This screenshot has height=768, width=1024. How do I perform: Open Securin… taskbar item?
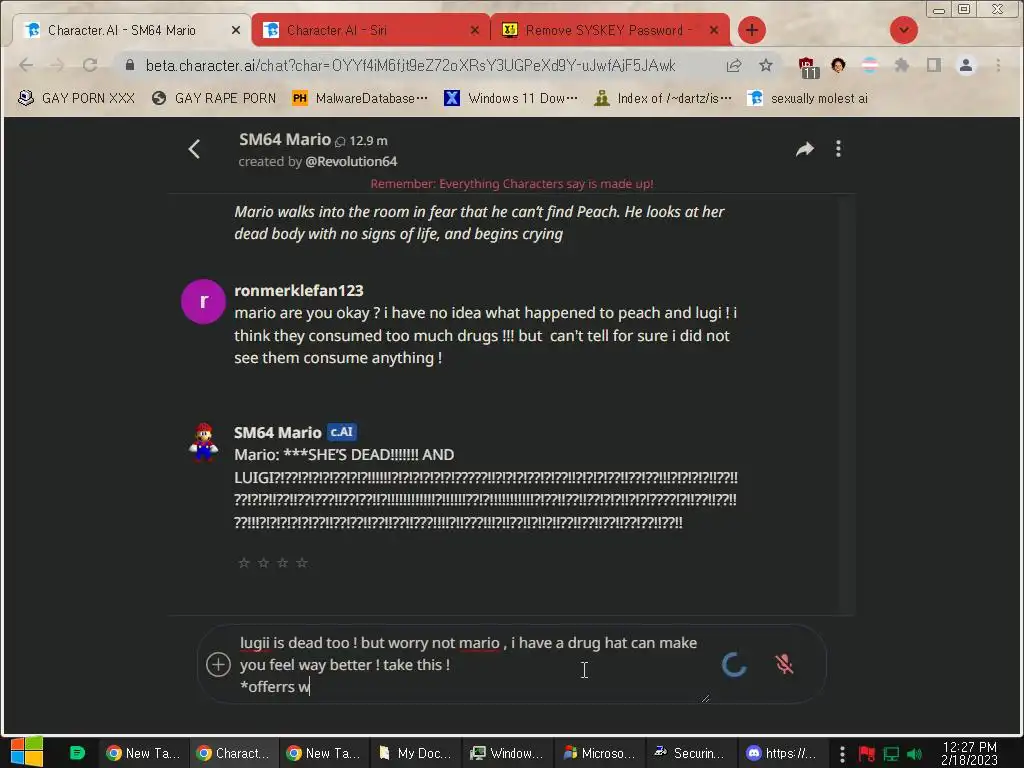pos(690,753)
